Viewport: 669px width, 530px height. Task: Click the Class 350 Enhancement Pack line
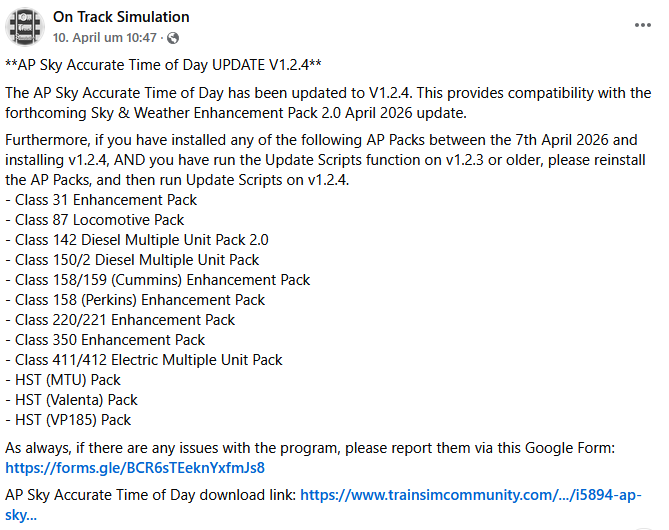pyautogui.click(x=105, y=340)
